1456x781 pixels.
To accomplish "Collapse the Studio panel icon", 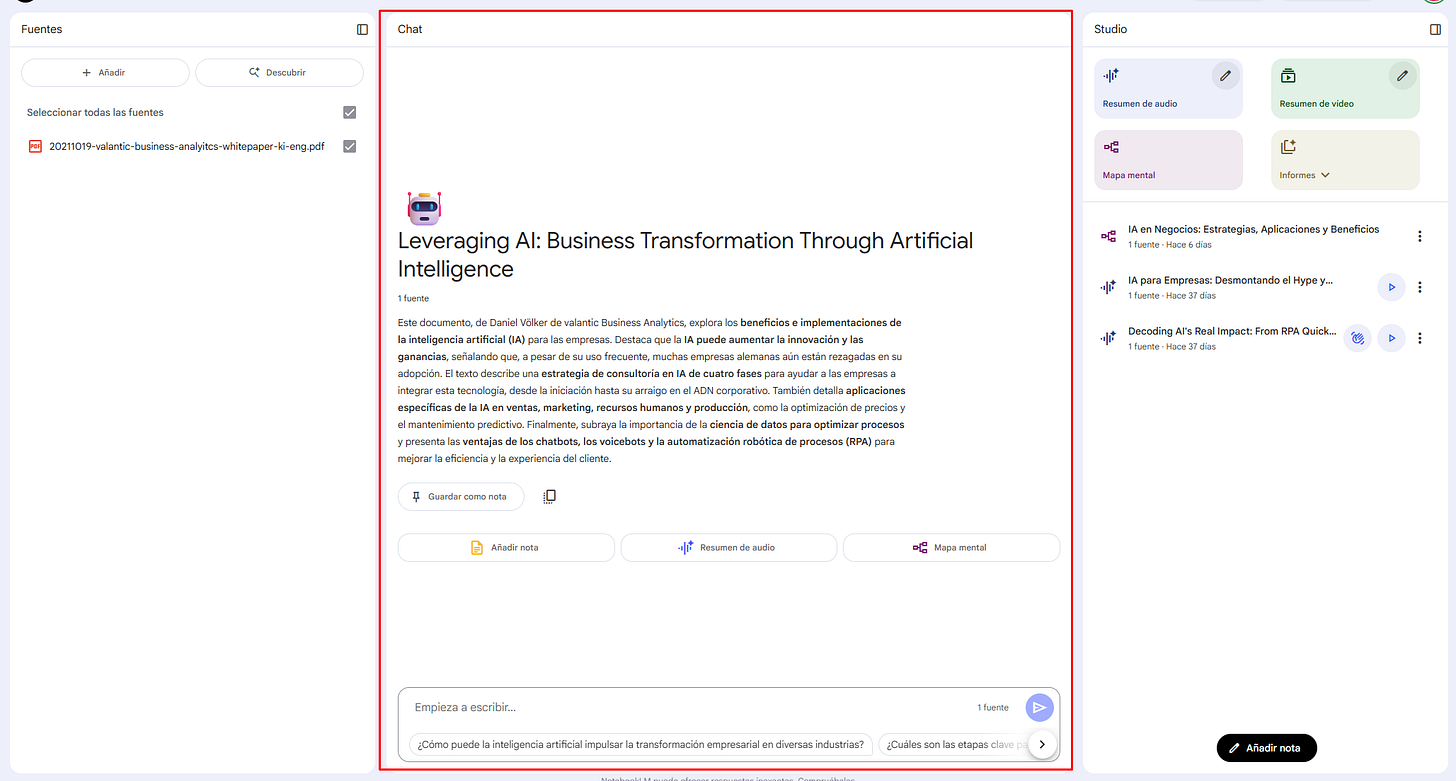I will [1435, 29].
